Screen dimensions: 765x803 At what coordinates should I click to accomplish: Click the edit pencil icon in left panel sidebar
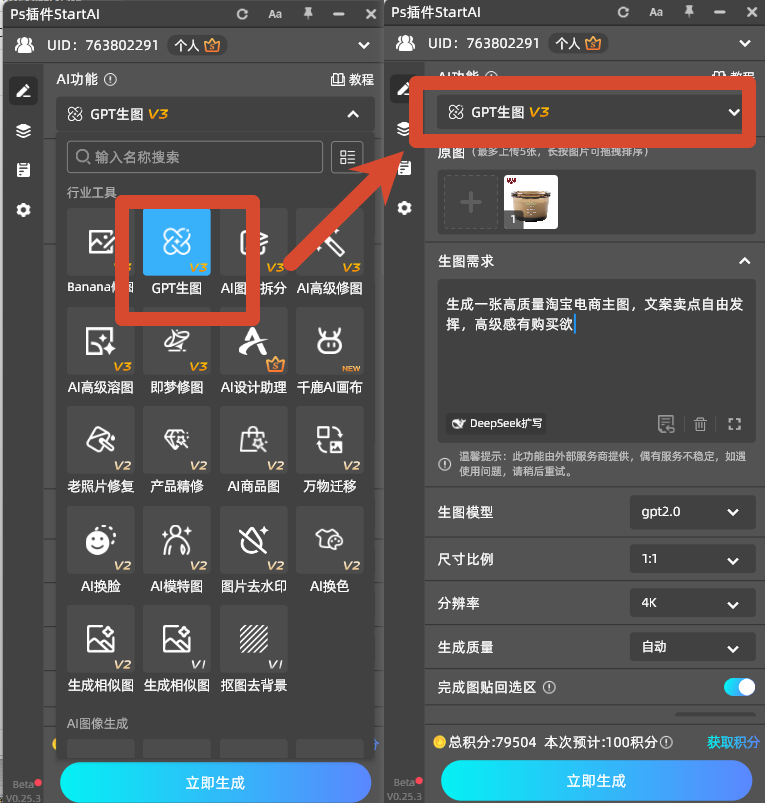point(23,91)
